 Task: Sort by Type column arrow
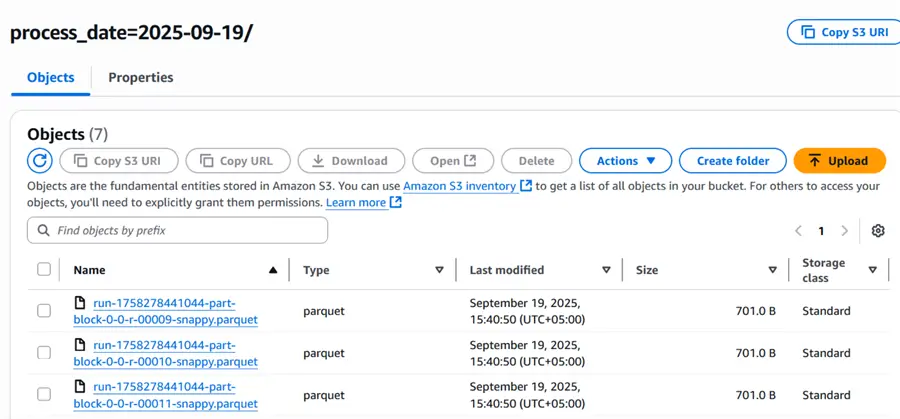pyautogui.click(x=440, y=270)
